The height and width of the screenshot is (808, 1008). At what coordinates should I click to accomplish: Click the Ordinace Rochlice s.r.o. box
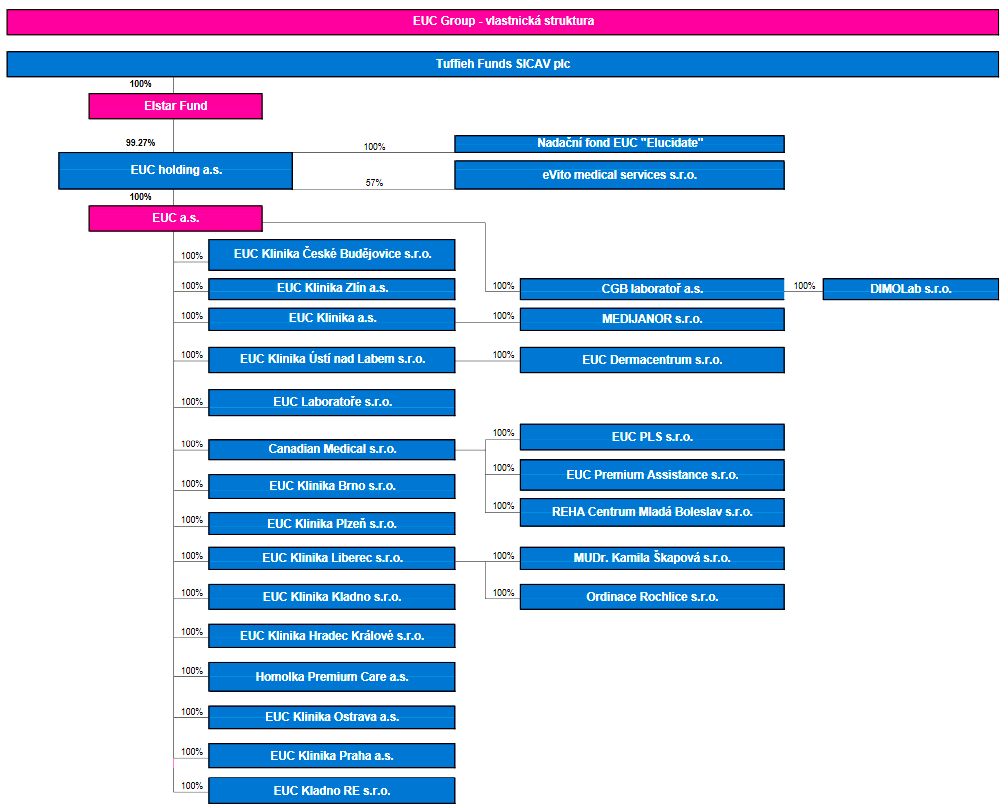(652, 597)
